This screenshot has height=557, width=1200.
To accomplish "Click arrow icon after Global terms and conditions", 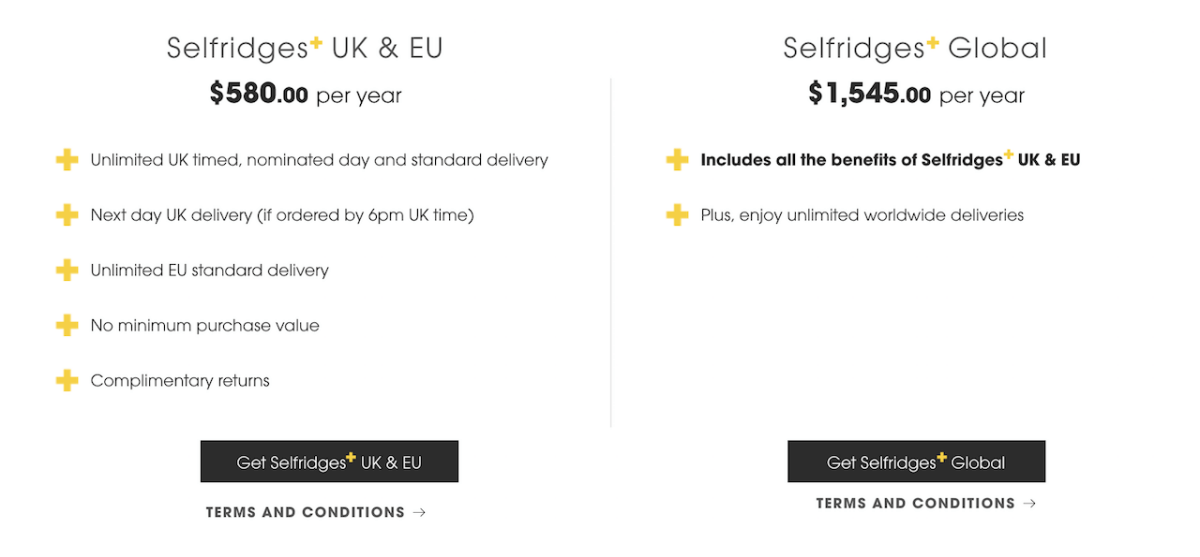I will pyautogui.click(x=1030, y=503).
